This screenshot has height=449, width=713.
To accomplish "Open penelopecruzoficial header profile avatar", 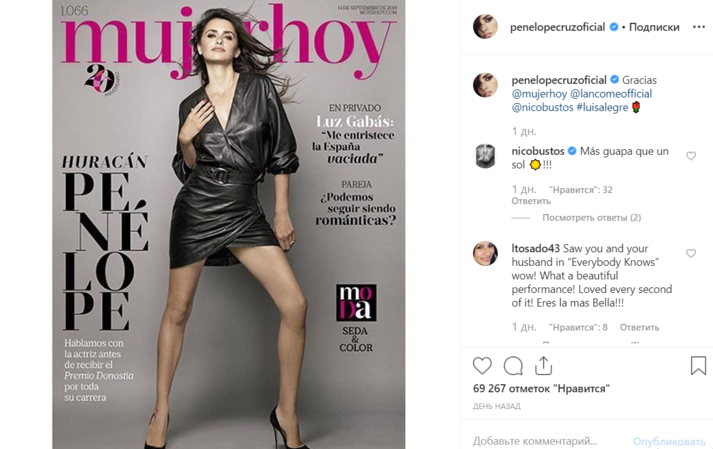I will (485, 27).
